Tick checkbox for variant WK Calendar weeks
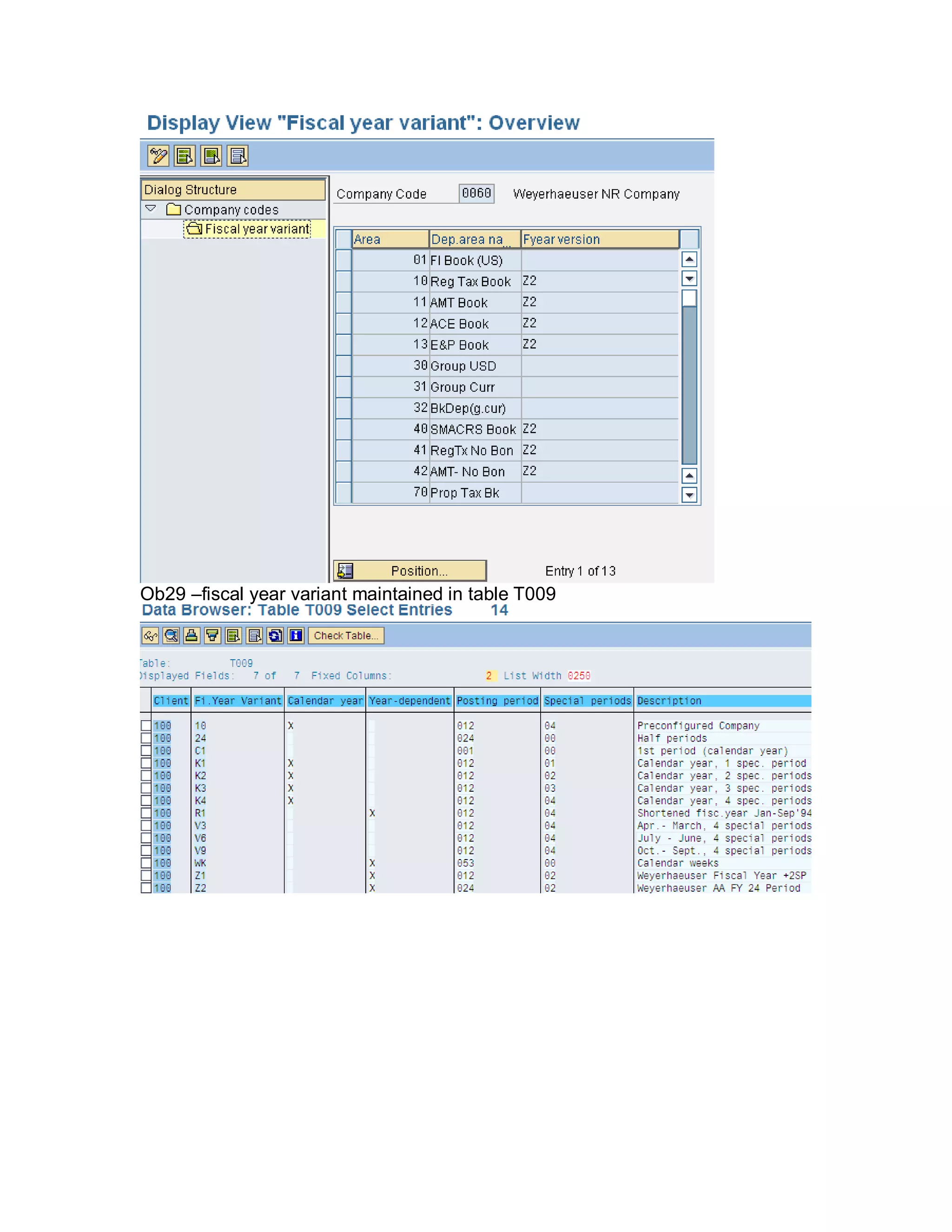This screenshot has height=1232, width=952. point(146,862)
